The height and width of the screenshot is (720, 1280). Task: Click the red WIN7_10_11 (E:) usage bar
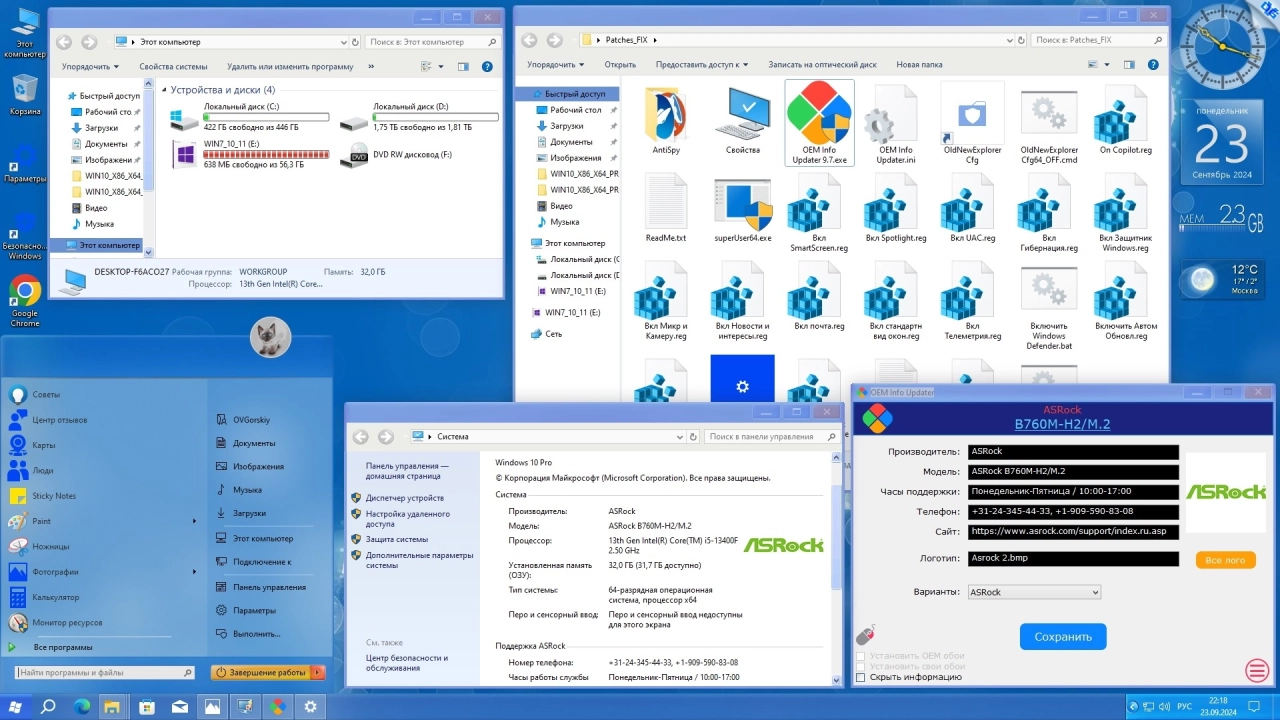(x=266, y=154)
